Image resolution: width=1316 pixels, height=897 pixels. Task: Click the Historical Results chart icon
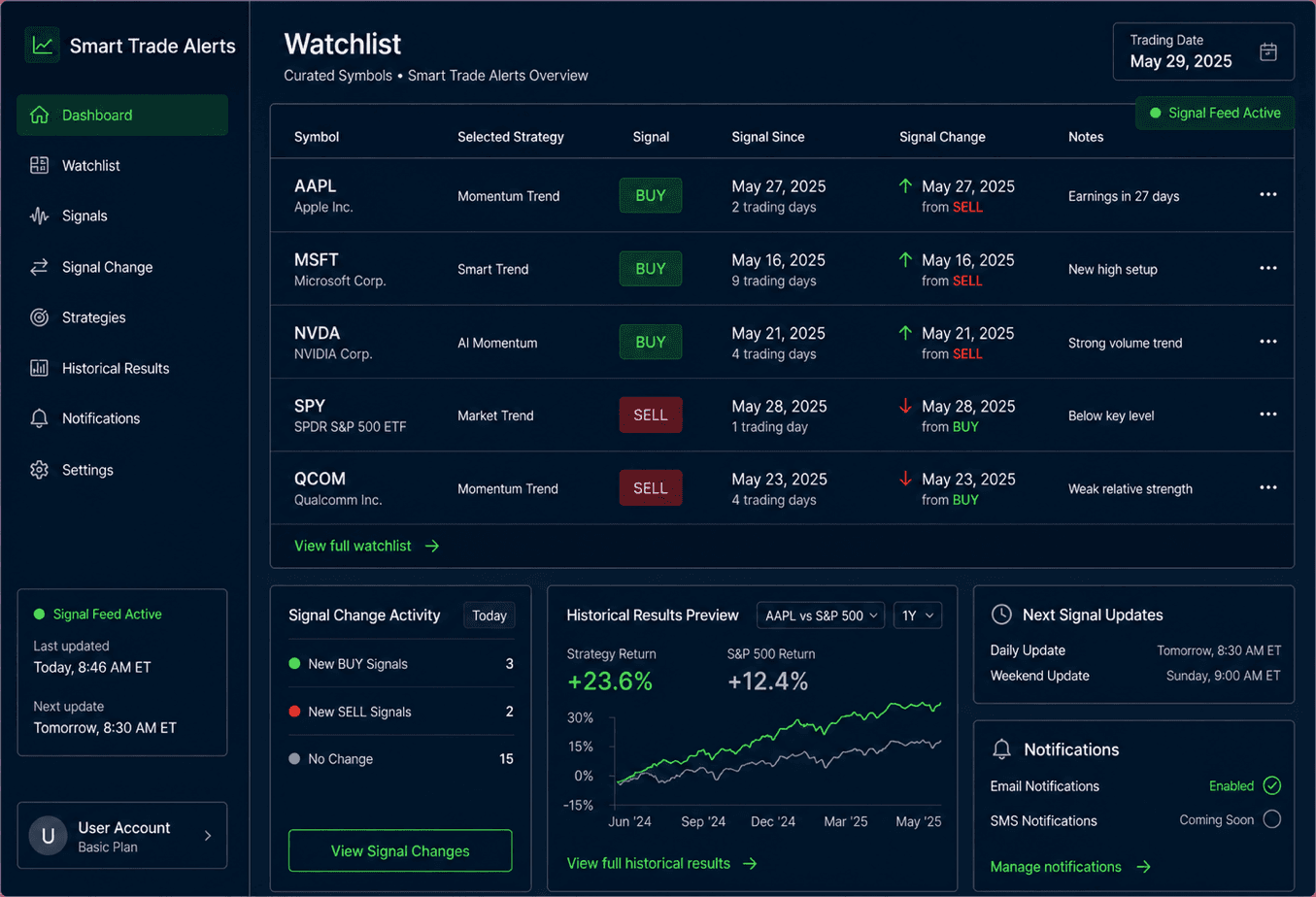pos(39,368)
